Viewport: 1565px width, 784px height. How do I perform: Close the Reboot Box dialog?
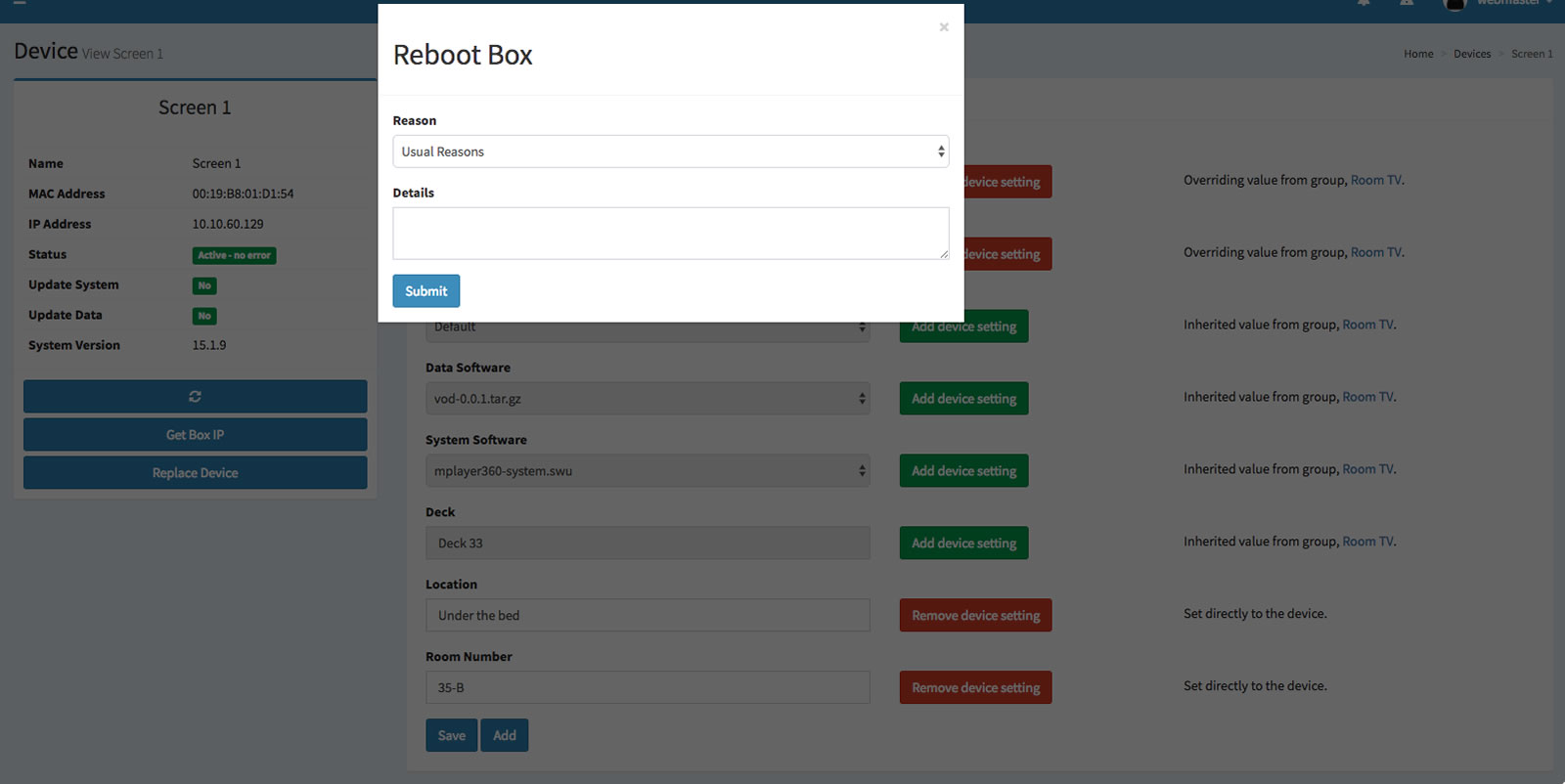point(943,27)
